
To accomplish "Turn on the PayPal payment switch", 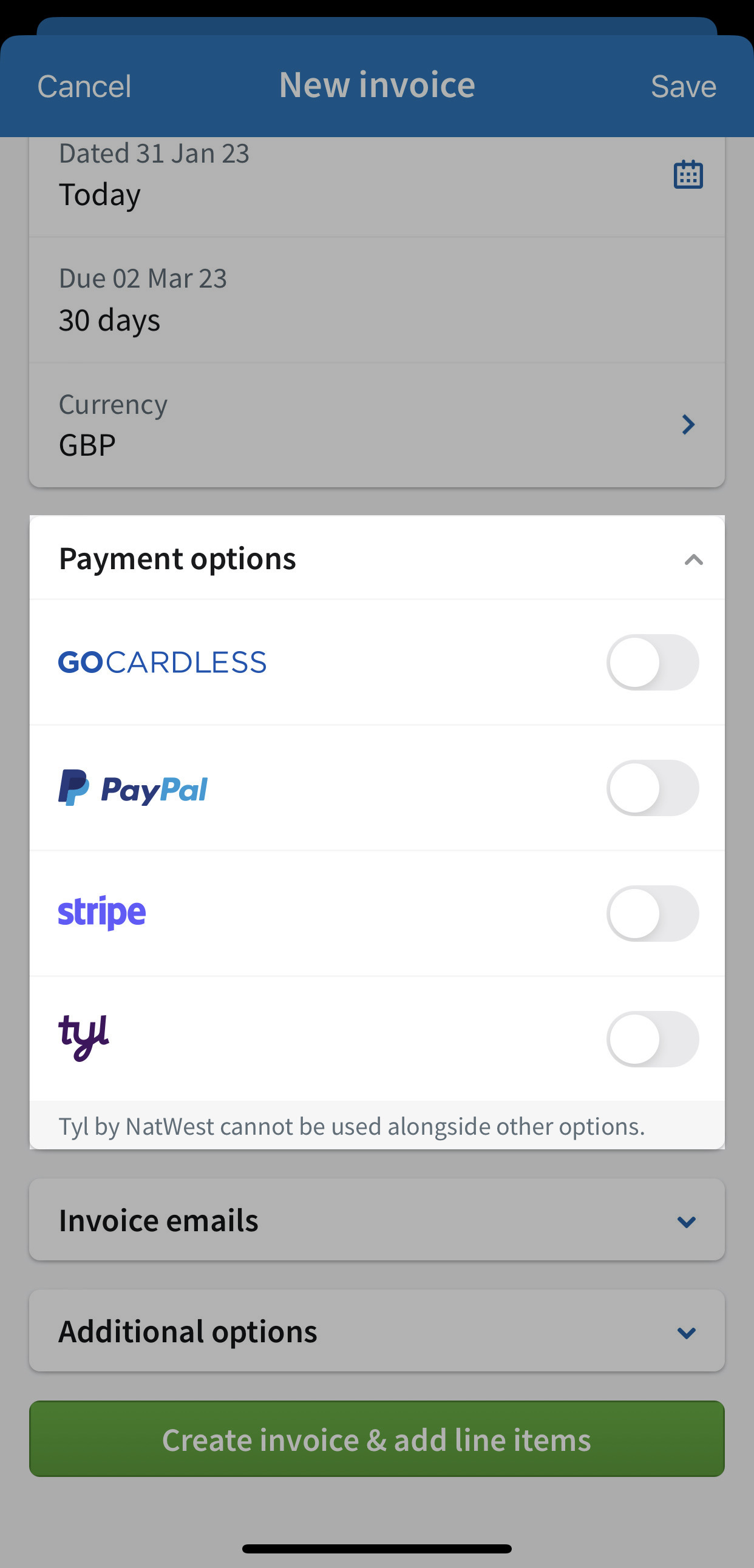I will tap(652, 788).
